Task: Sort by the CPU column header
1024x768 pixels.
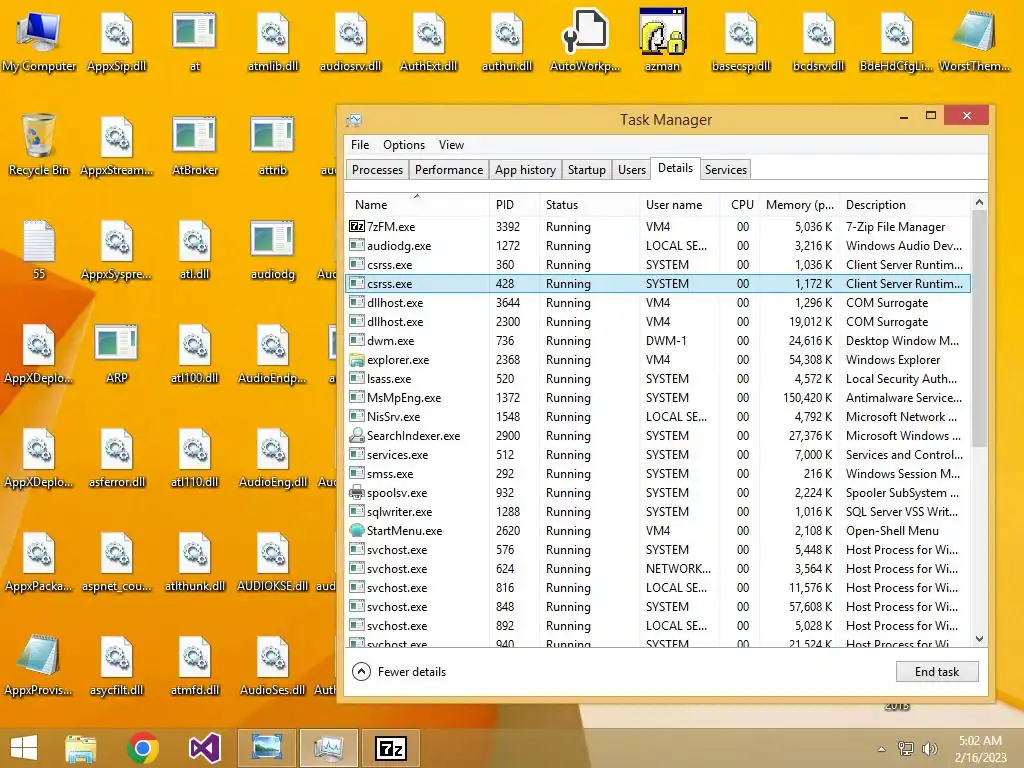Action: coord(739,204)
